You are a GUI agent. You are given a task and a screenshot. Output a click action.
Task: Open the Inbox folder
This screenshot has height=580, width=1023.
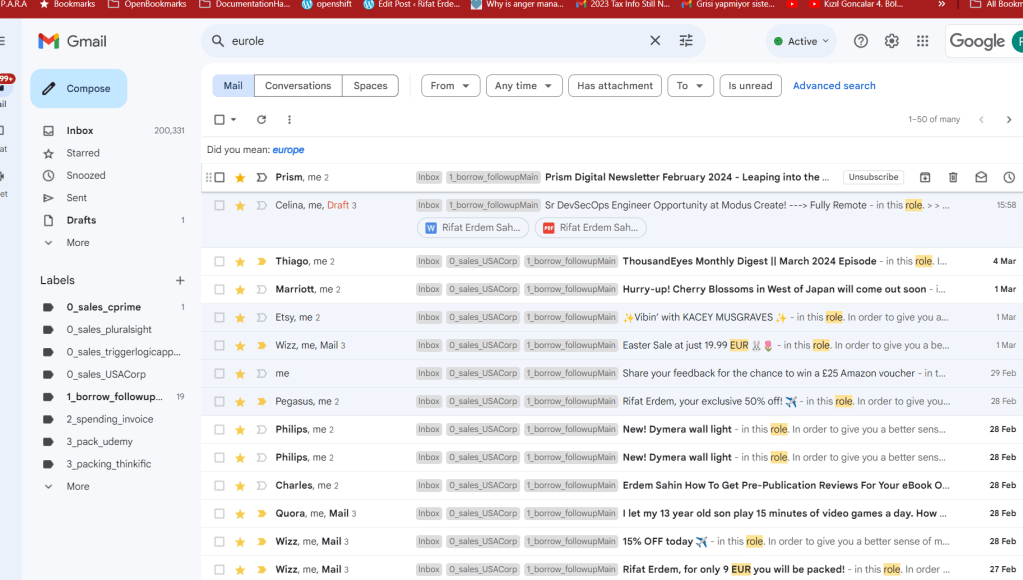(x=80, y=130)
